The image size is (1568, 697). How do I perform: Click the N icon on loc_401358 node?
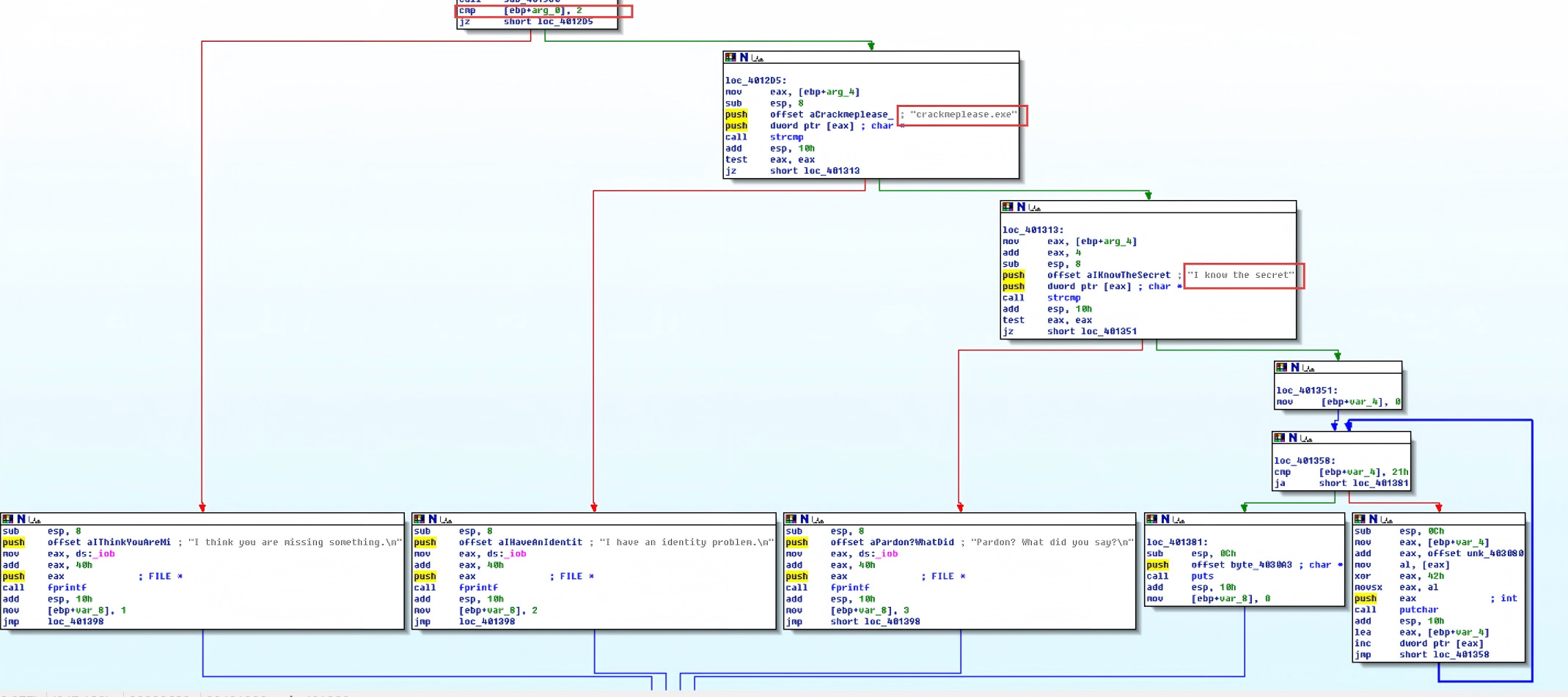coord(1293,438)
